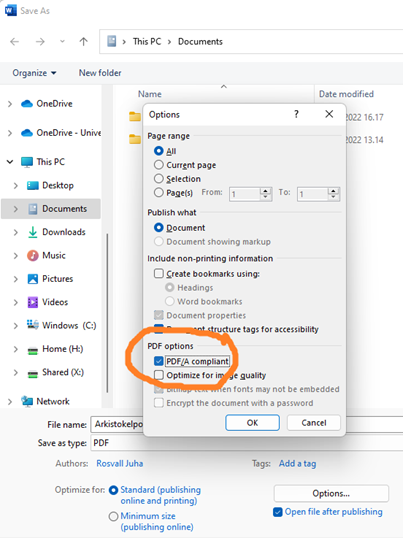The image size is (403, 538).
Task: Open the Save as type PDF dropdown
Action: [x=247, y=443]
